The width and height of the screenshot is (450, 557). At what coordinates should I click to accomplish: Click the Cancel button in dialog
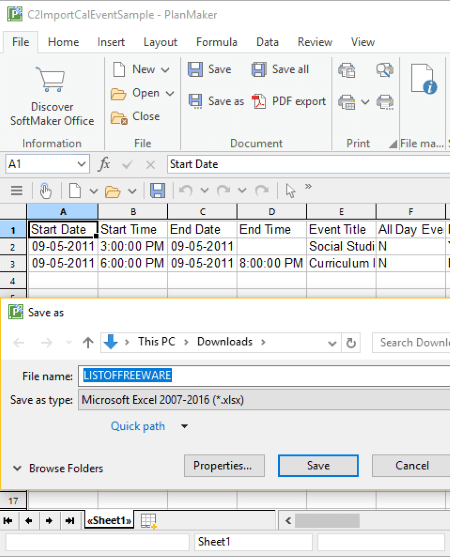pyautogui.click(x=412, y=465)
